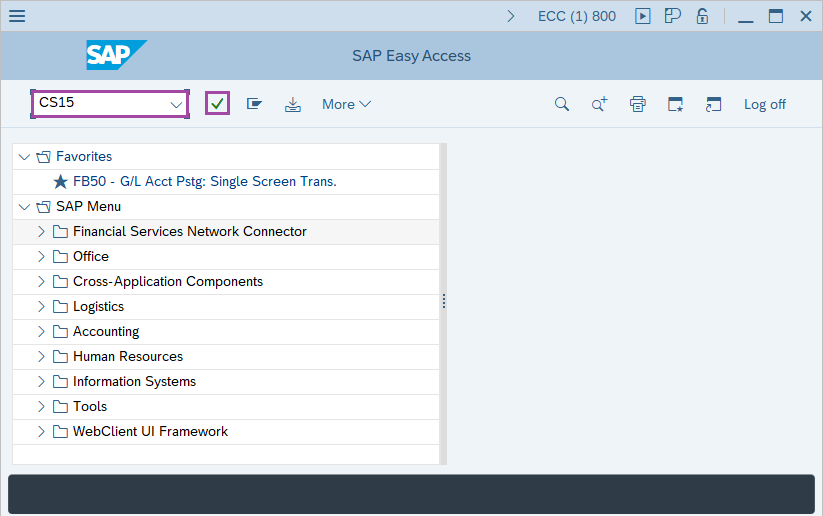Click the download icon beside More
The height and width of the screenshot is (516, 823).
pos(292,104)
